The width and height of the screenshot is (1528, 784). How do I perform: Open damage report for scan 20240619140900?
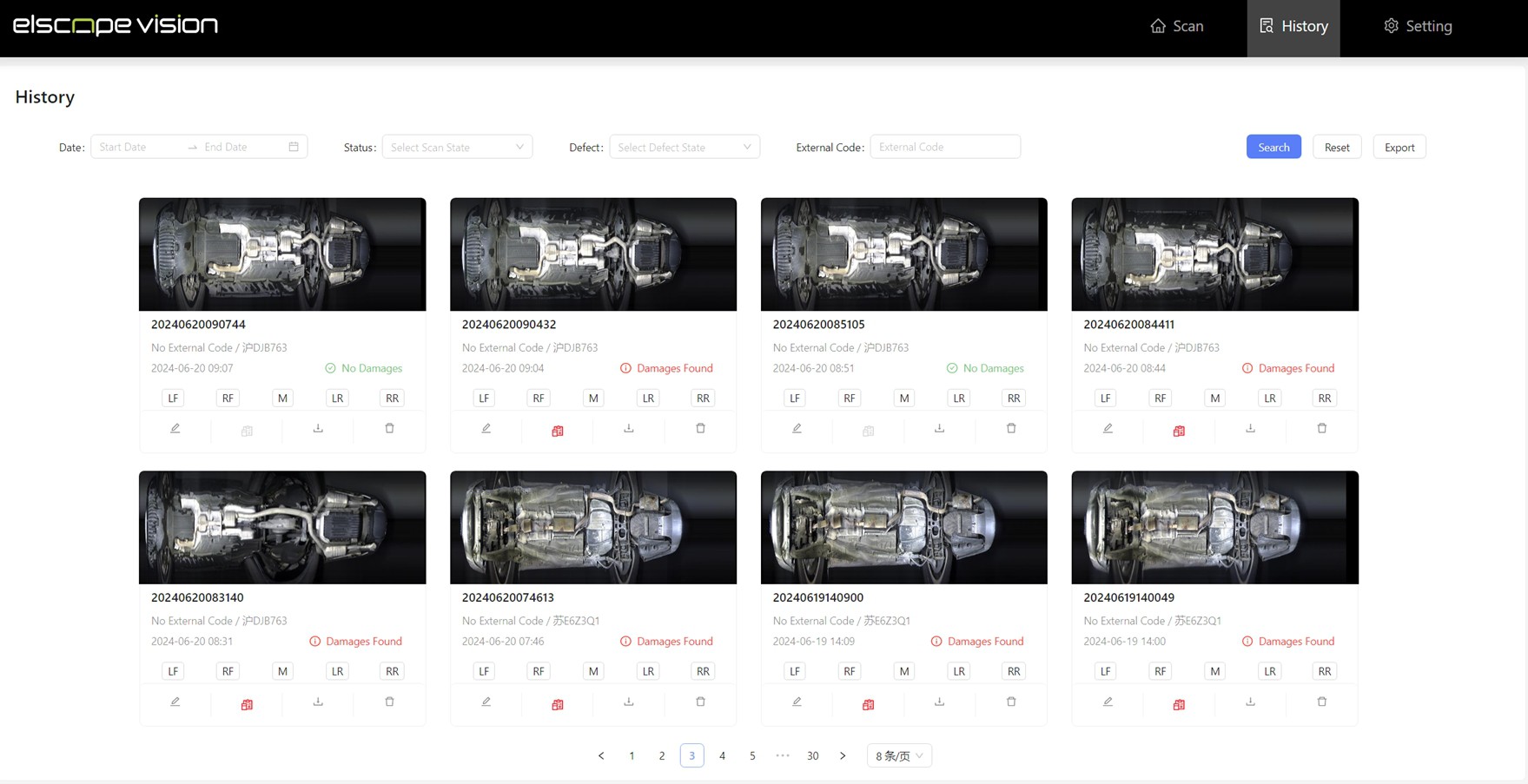coord(868,704)
